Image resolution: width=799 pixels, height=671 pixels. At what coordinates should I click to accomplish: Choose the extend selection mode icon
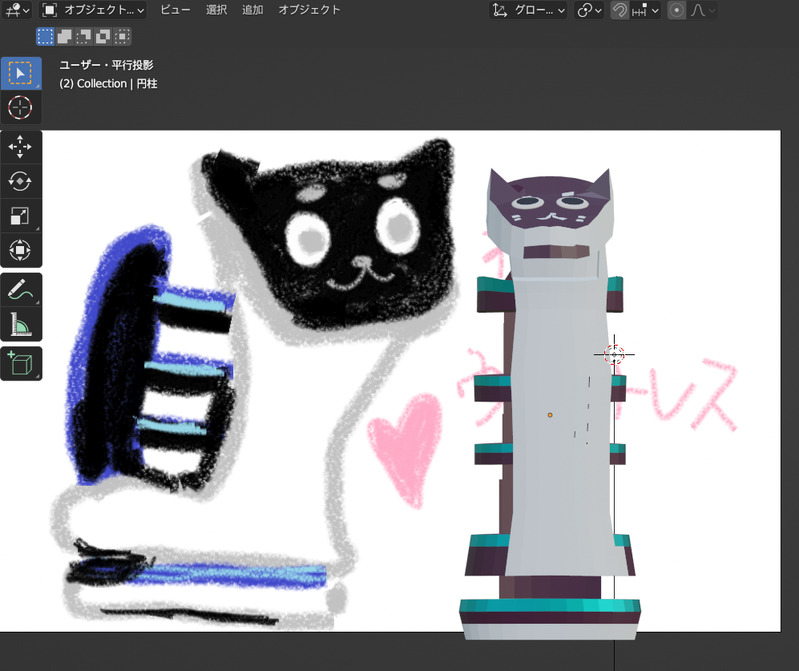point(64,36)
